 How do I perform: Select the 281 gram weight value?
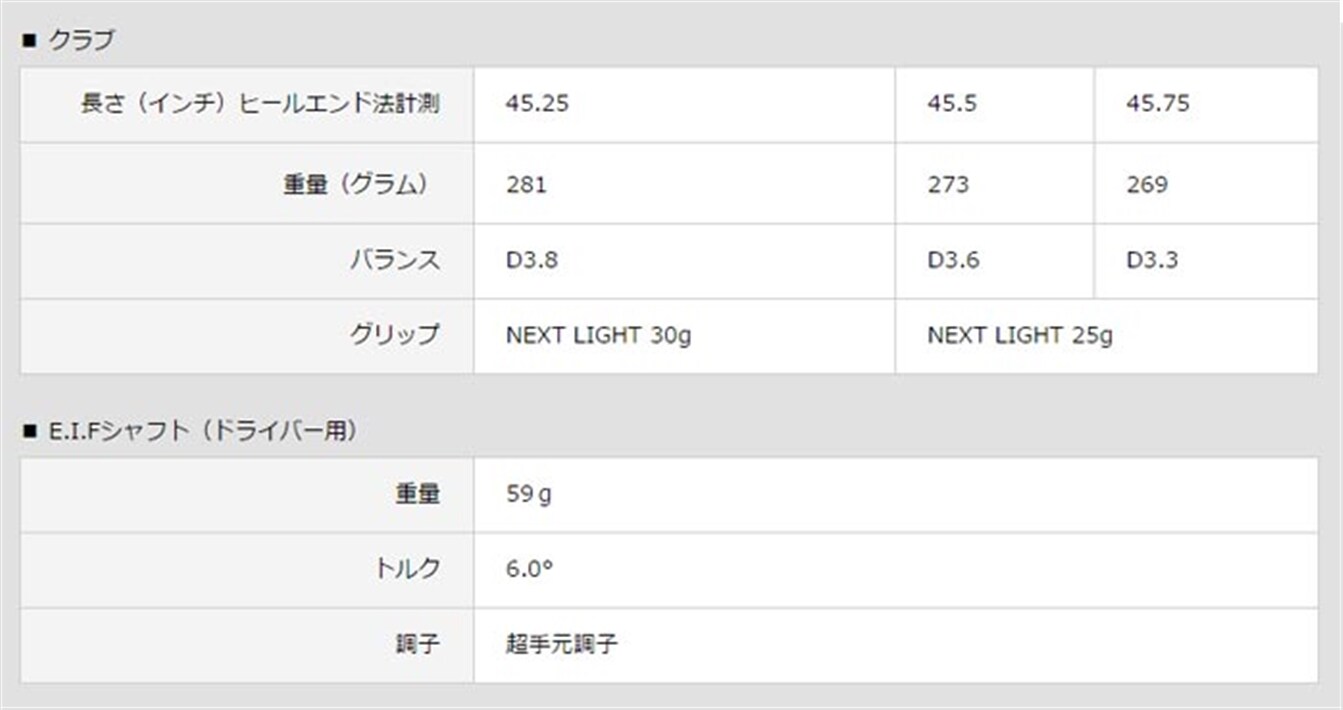[x=526, y=185]
